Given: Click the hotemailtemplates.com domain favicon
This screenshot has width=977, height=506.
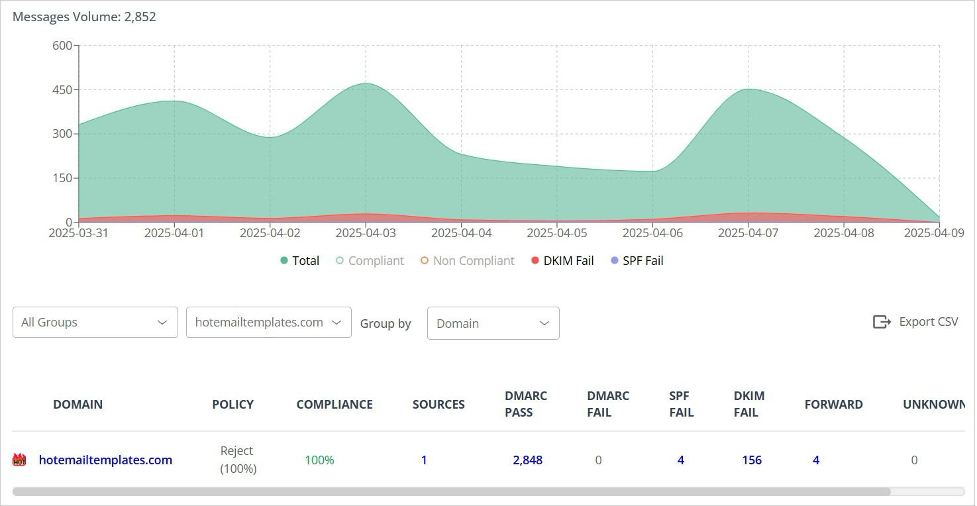Looking at the screenshot, I should click(18, 460).
